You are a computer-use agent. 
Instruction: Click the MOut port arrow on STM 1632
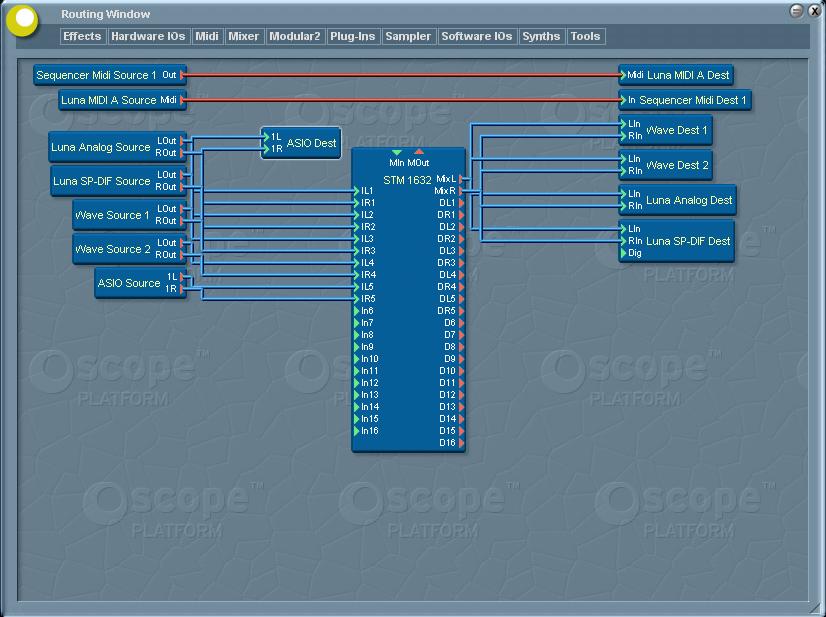[419, 152]
